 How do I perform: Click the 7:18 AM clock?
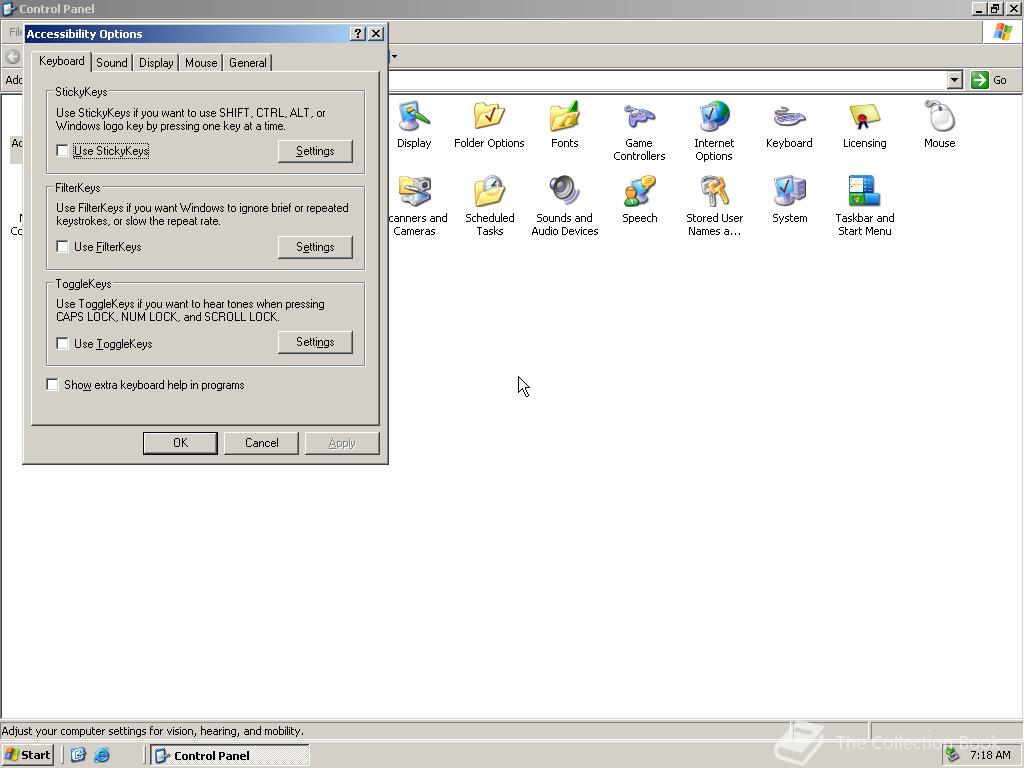990,755
